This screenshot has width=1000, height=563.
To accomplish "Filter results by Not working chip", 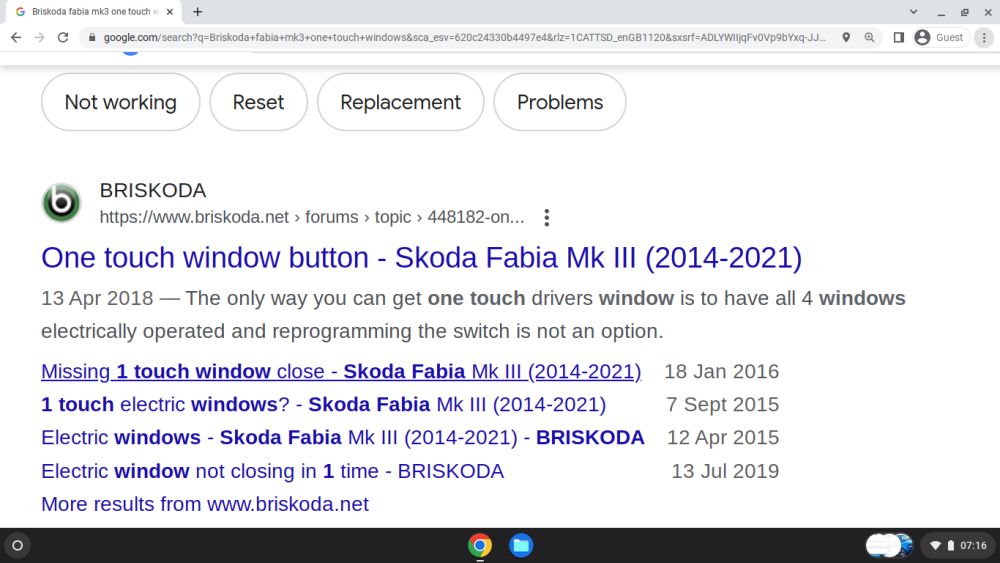I will tap(121, 102).
